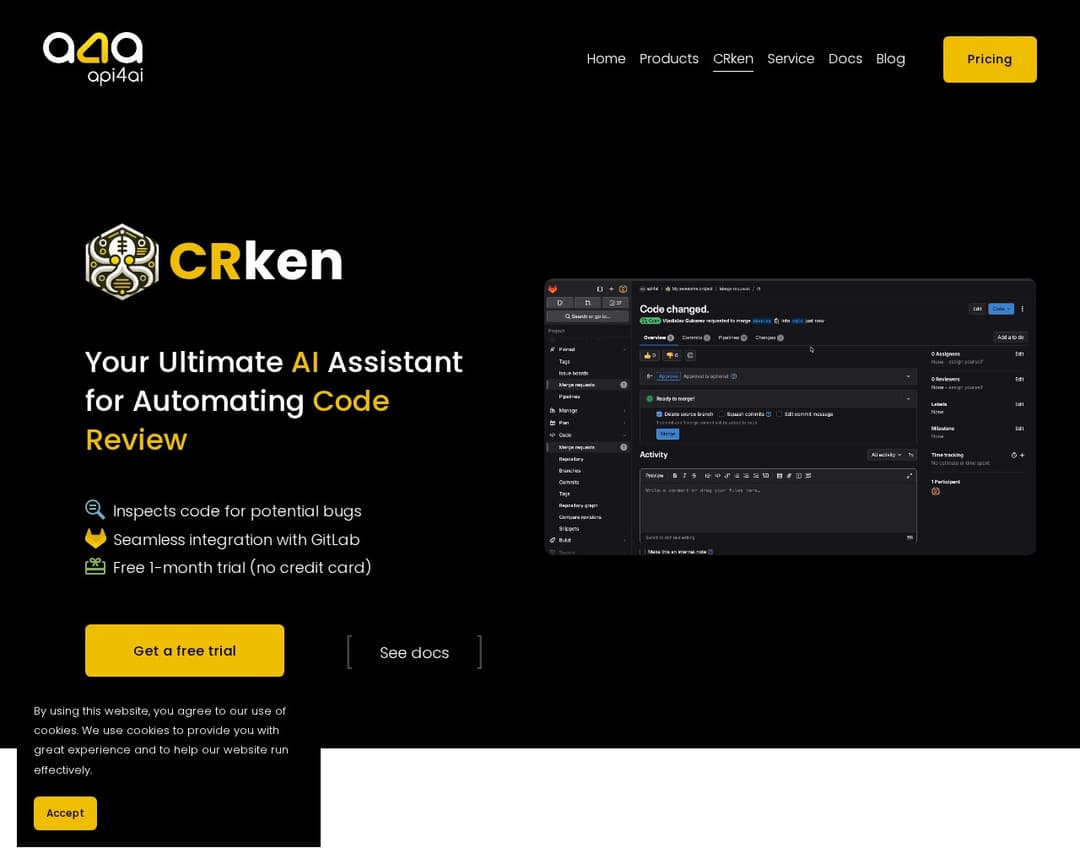Open the 'All activity' filter dropdown
Image resolution: width=1080 pixels, height=864 pixels.
(x=884, y=455)
